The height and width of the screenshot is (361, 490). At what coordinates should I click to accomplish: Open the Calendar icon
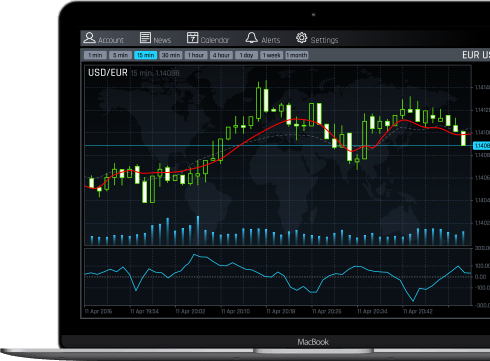(192, 37)
